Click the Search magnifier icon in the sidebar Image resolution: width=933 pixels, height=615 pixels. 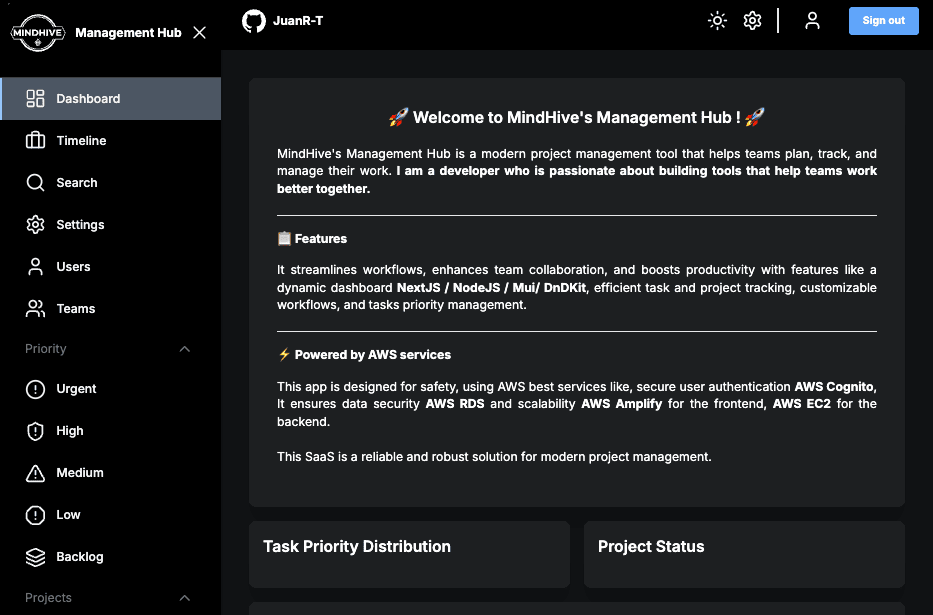(x=36, y=183)
